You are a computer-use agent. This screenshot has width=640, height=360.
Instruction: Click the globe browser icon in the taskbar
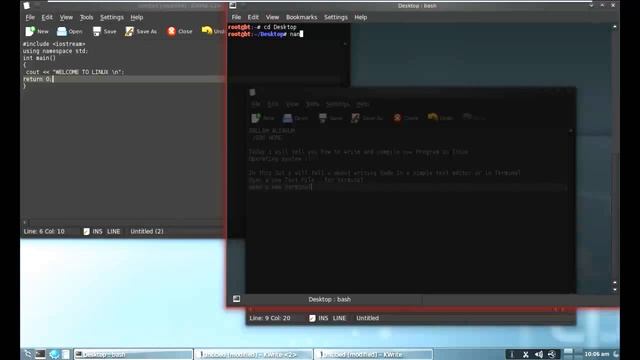(x=54, y=354)
